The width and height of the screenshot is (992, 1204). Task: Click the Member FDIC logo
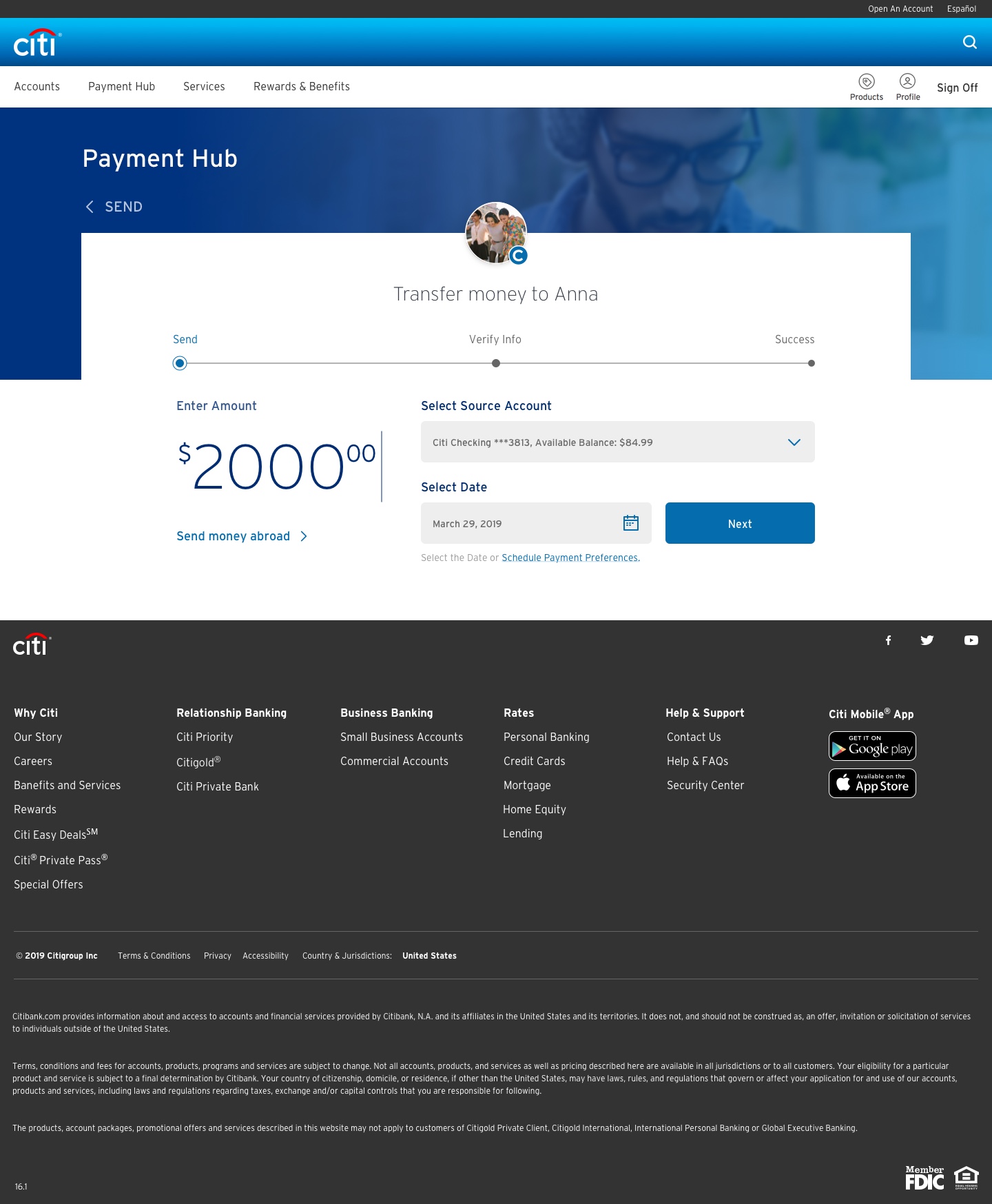[924, 1177]
